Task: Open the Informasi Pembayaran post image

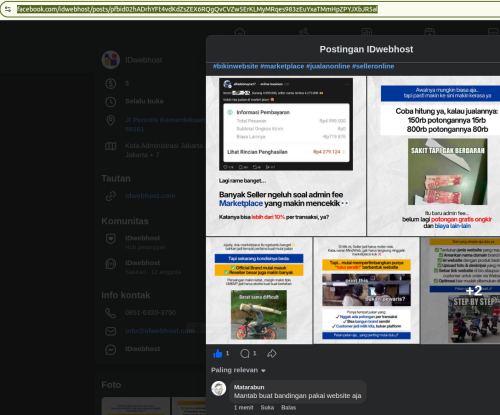Action: [286, 156]
